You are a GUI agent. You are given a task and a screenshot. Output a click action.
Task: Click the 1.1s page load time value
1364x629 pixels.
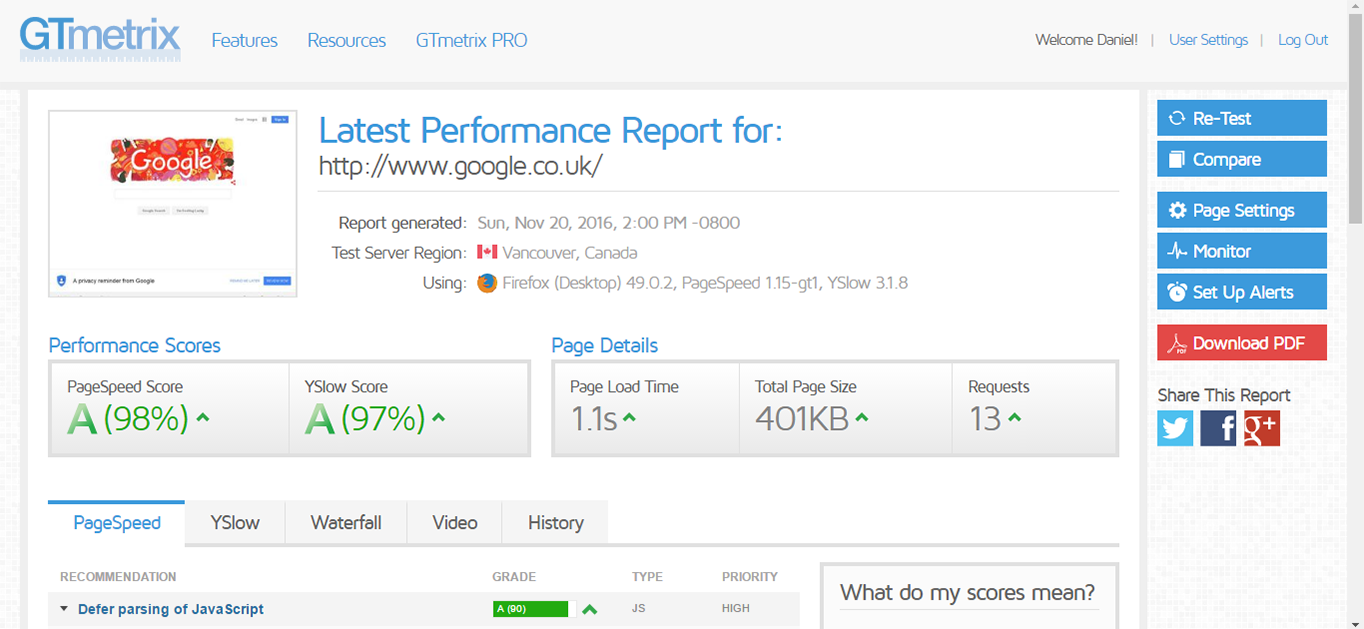[594, 418]
